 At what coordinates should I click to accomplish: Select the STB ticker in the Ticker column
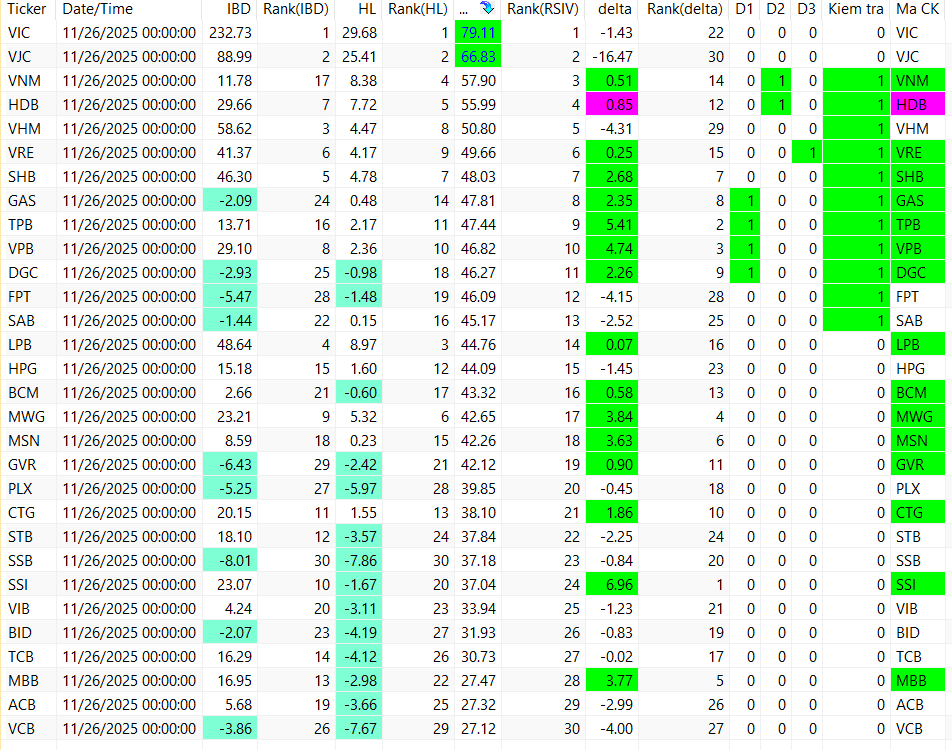pos(21,537)
